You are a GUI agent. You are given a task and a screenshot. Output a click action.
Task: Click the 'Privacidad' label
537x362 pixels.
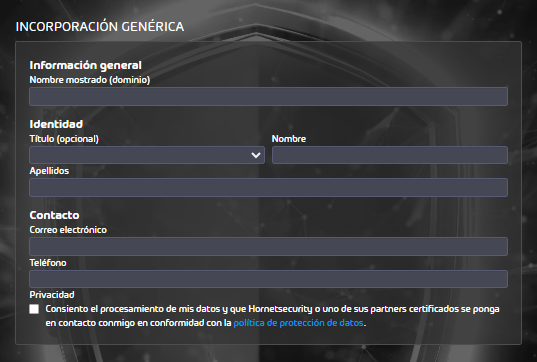(x=52, y=295)
